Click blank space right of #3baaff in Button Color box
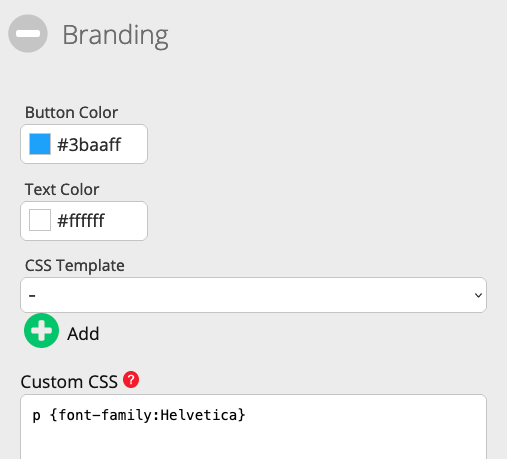This screenshot has width=507, height=459. point(134,145)
